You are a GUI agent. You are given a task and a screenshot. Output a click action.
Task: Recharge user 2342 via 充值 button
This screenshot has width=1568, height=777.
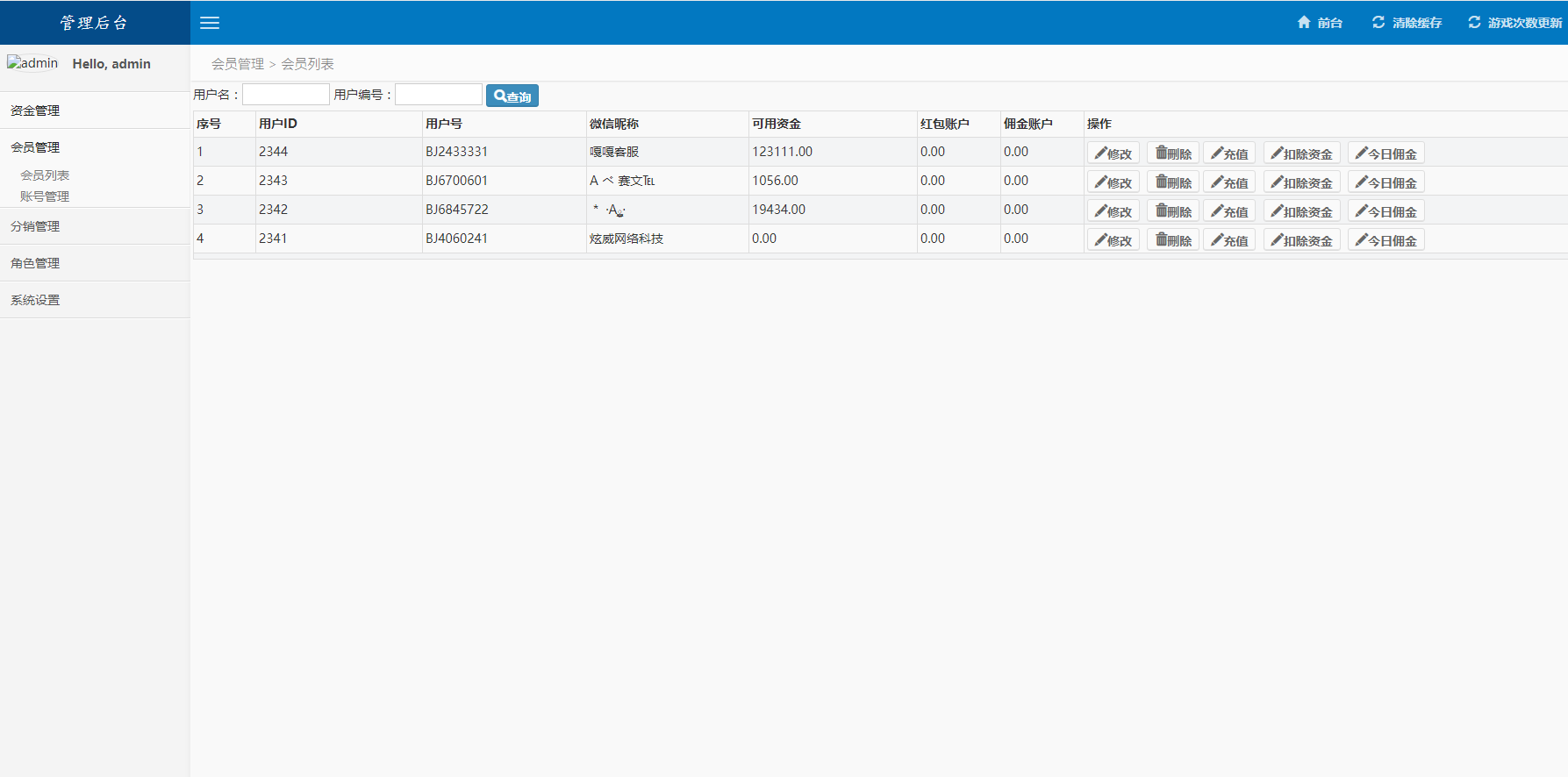[1228, 211]
